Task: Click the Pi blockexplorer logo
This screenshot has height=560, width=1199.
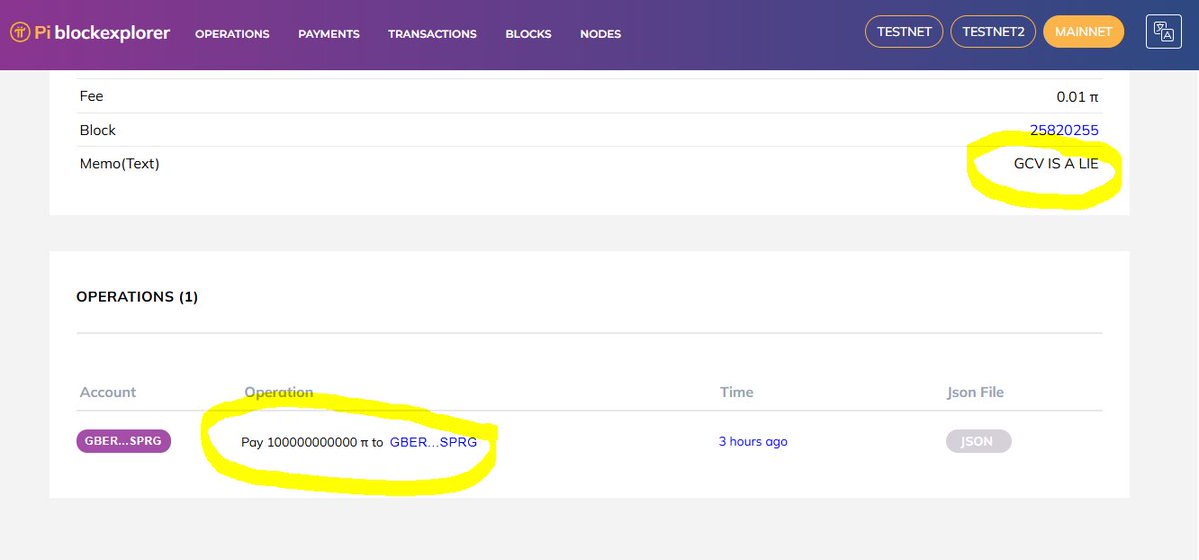Action: [89, 33]
